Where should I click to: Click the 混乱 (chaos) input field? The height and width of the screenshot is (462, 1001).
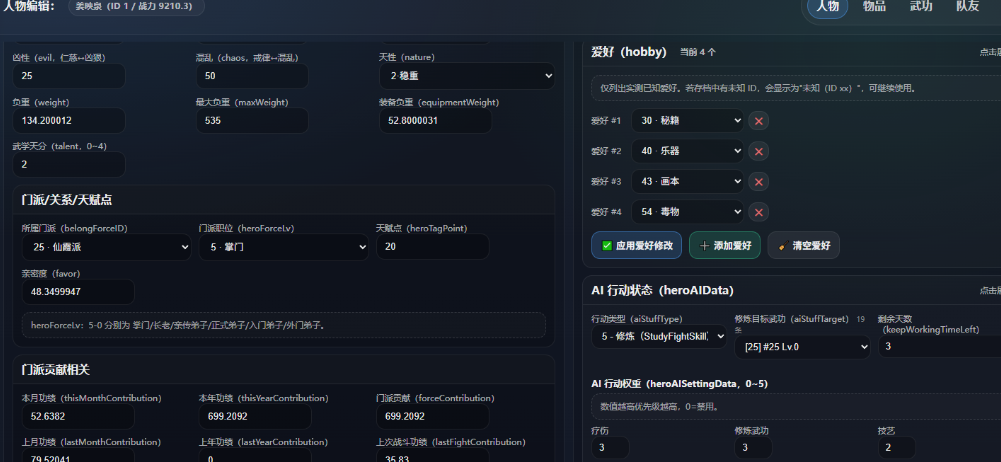pyautogui.click(x=252, y=76)
